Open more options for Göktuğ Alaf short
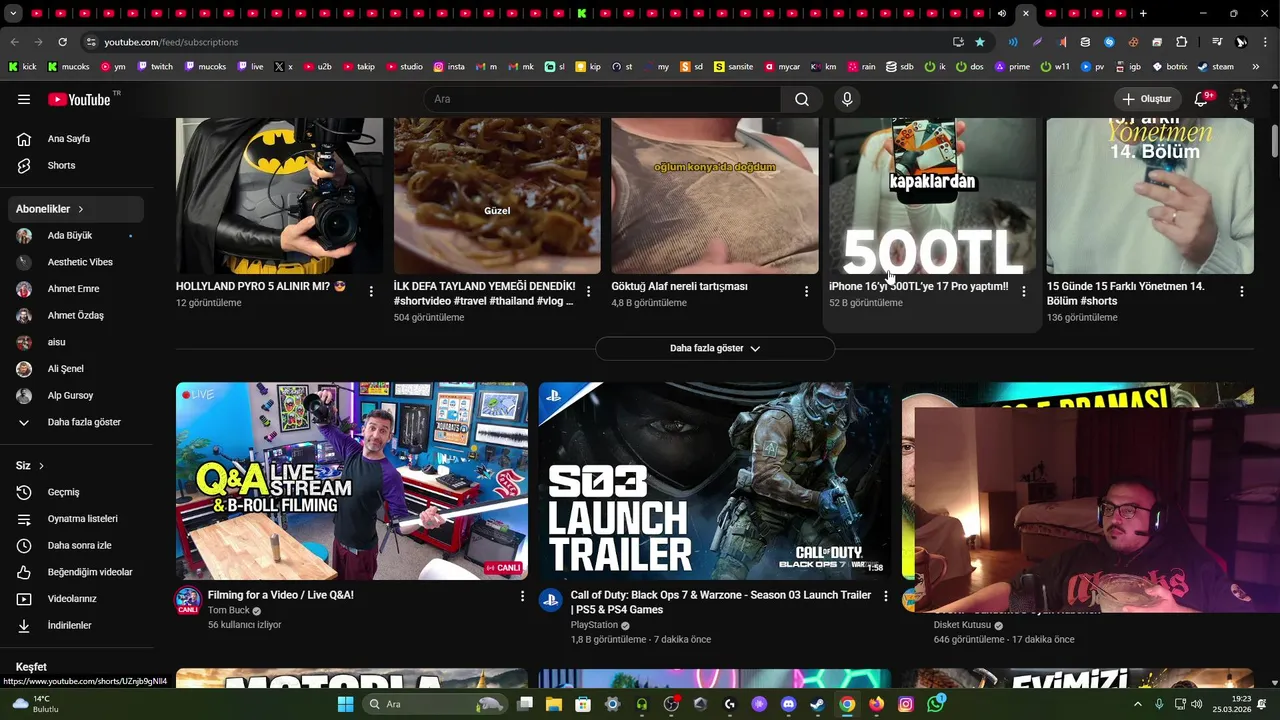The image size is (1280, 720). [806, 291]
